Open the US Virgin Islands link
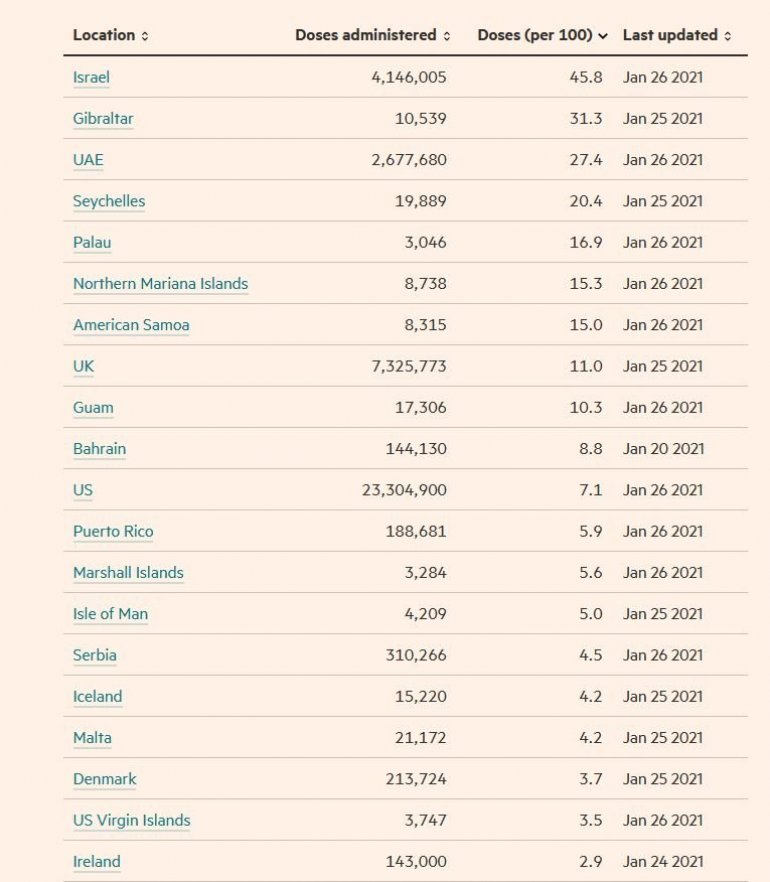This screenshot has width=770, height=882. 131,820
